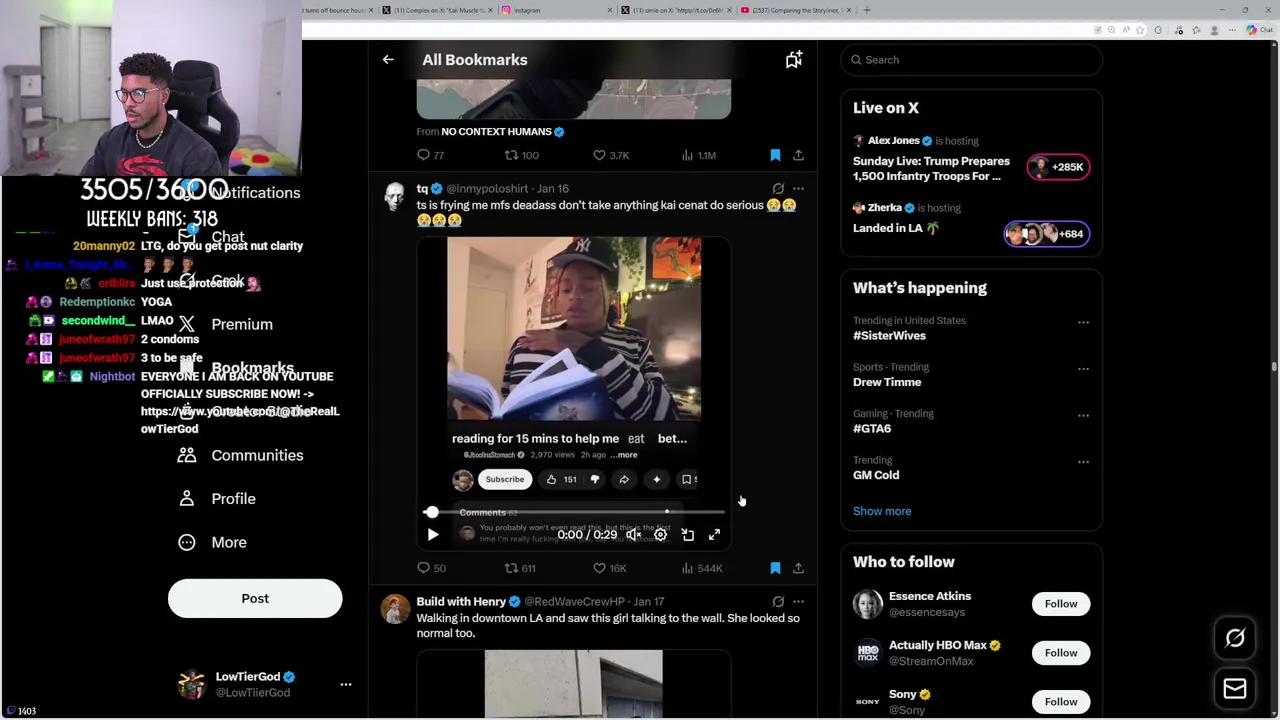
Task: Remove bookmark from tq's post
Action: click(x=775, y=568)
